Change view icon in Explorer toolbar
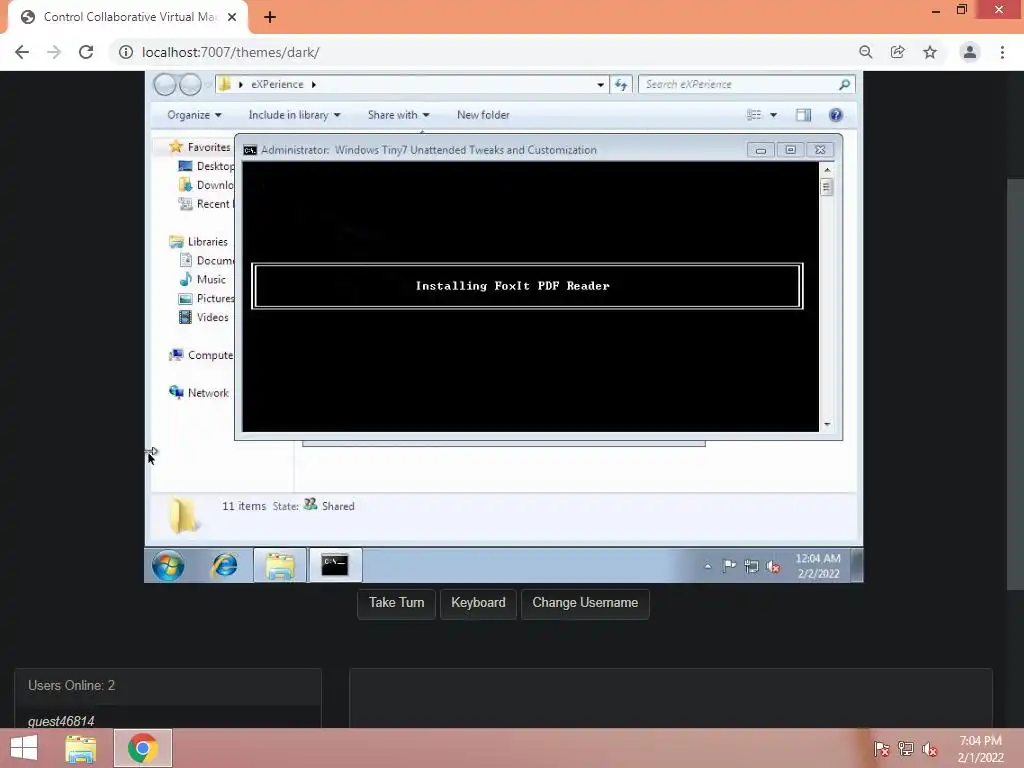The height and width of the screenshot is (768, 1024). pyautogui.click(x=754, y=115)
